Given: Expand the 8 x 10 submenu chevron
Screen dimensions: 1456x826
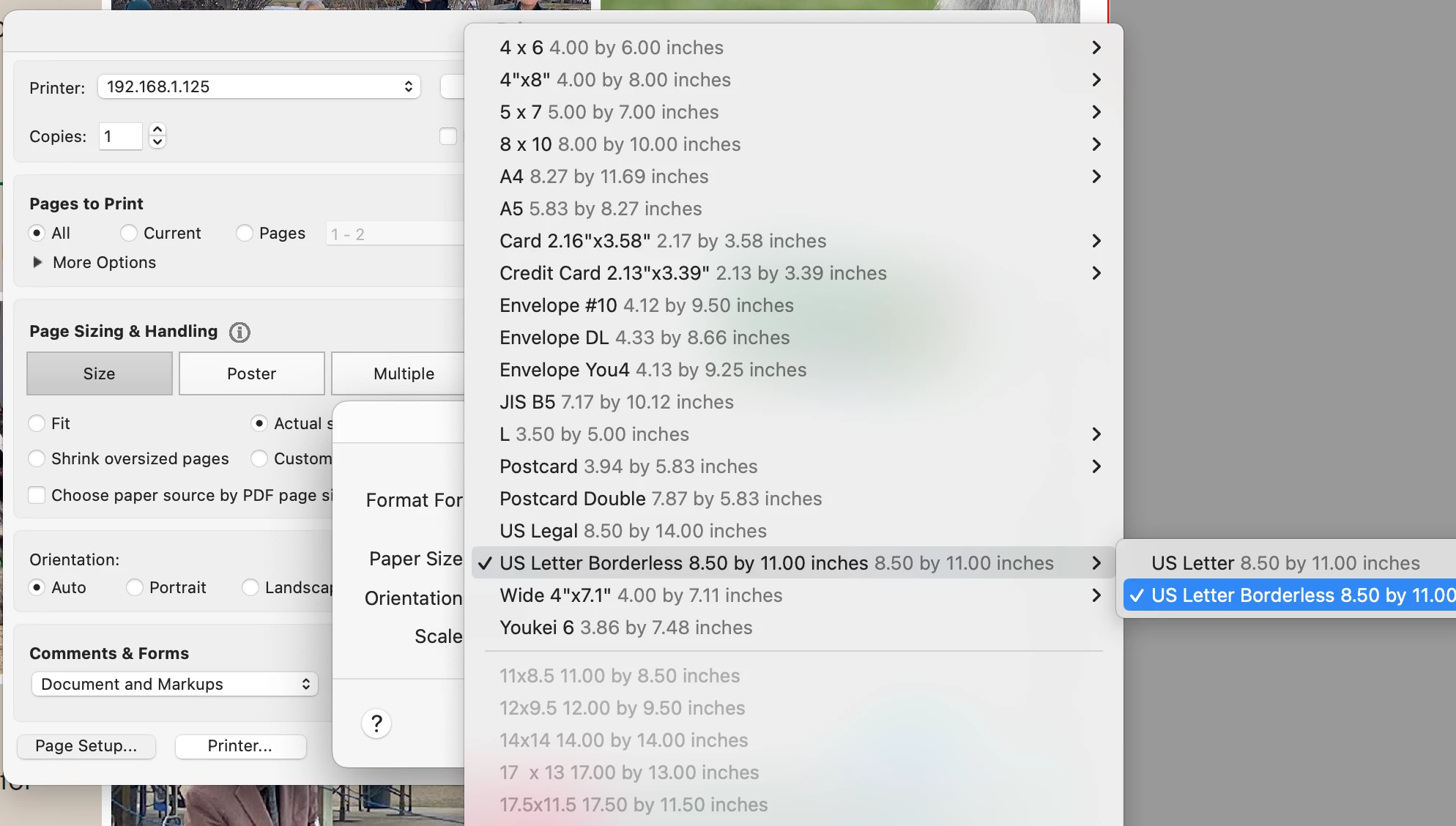Looking at the screenshot, I should pyautogui.click(x=1096, y=144).
